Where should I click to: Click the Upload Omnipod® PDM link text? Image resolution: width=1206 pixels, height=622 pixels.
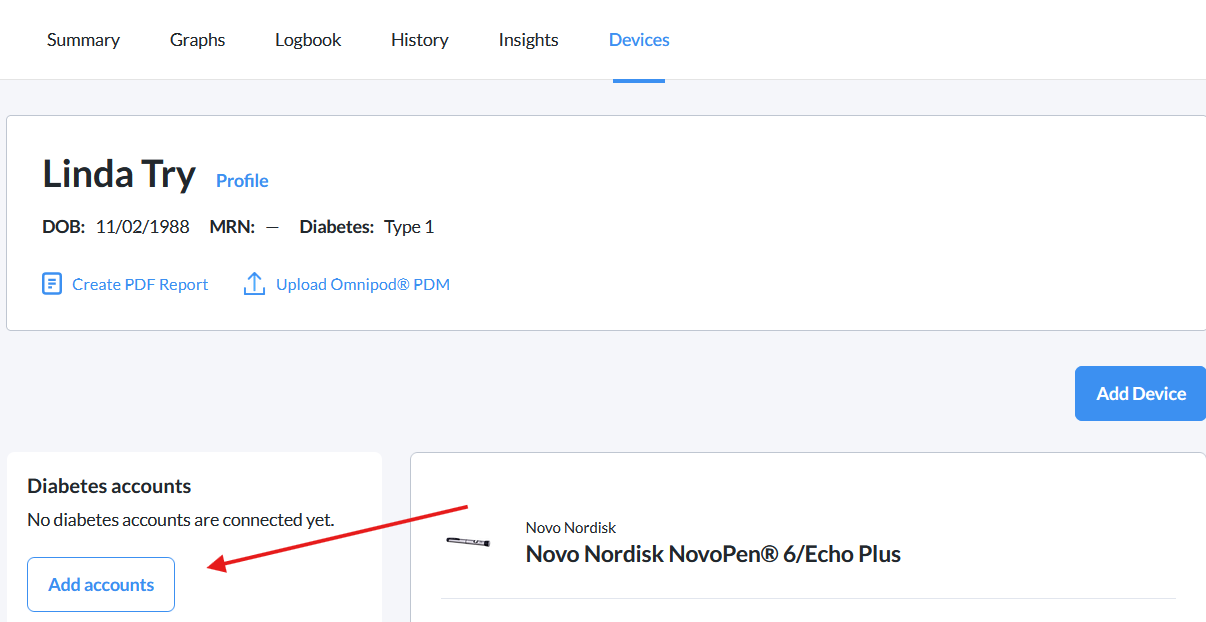pyautogui.click(x=363, y=284)
